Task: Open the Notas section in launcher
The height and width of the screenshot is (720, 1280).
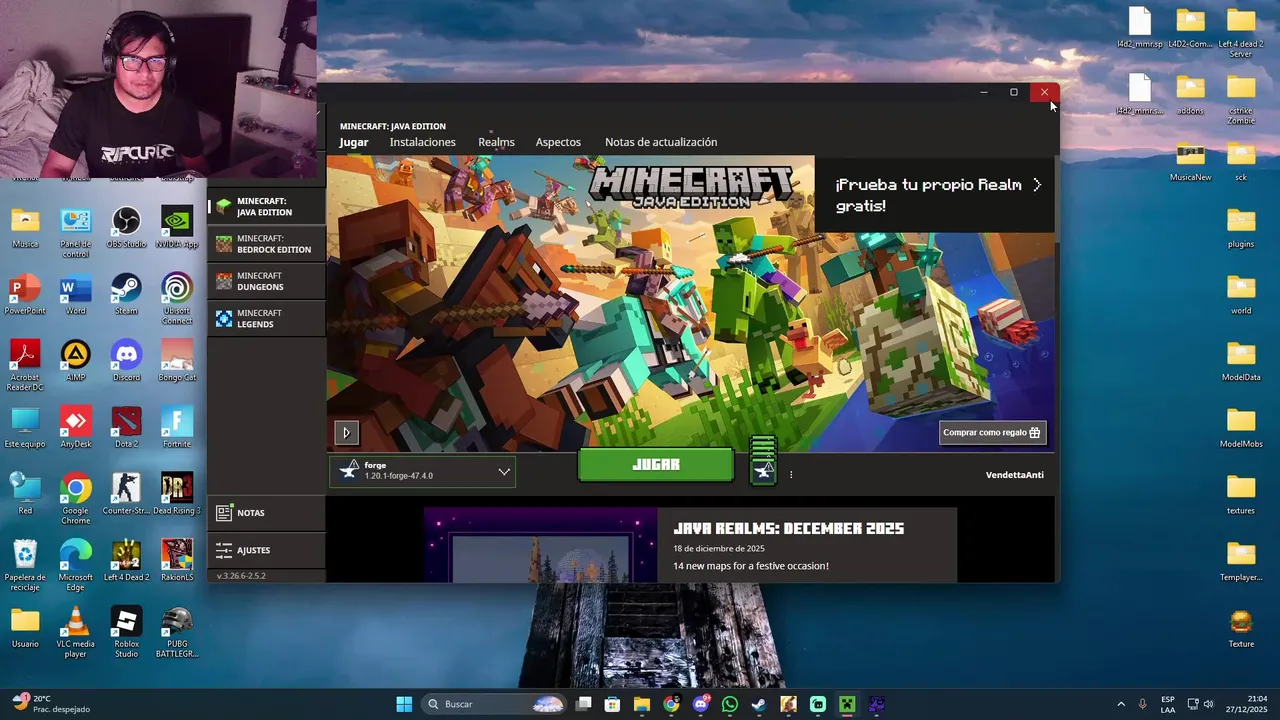Action: [x=267, y=513]
